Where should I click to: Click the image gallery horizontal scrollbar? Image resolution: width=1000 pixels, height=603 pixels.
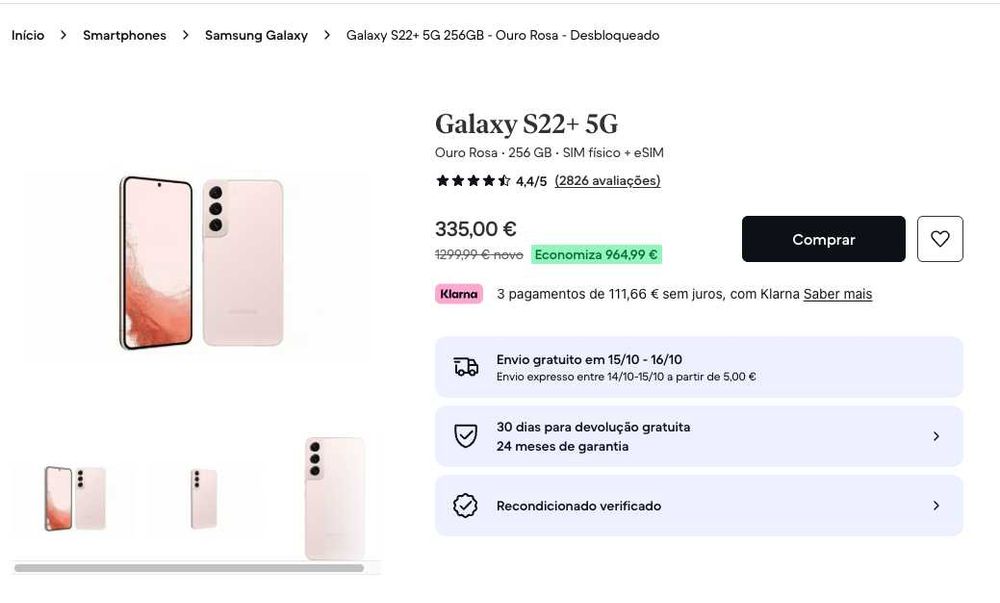(x=189, y=568)
